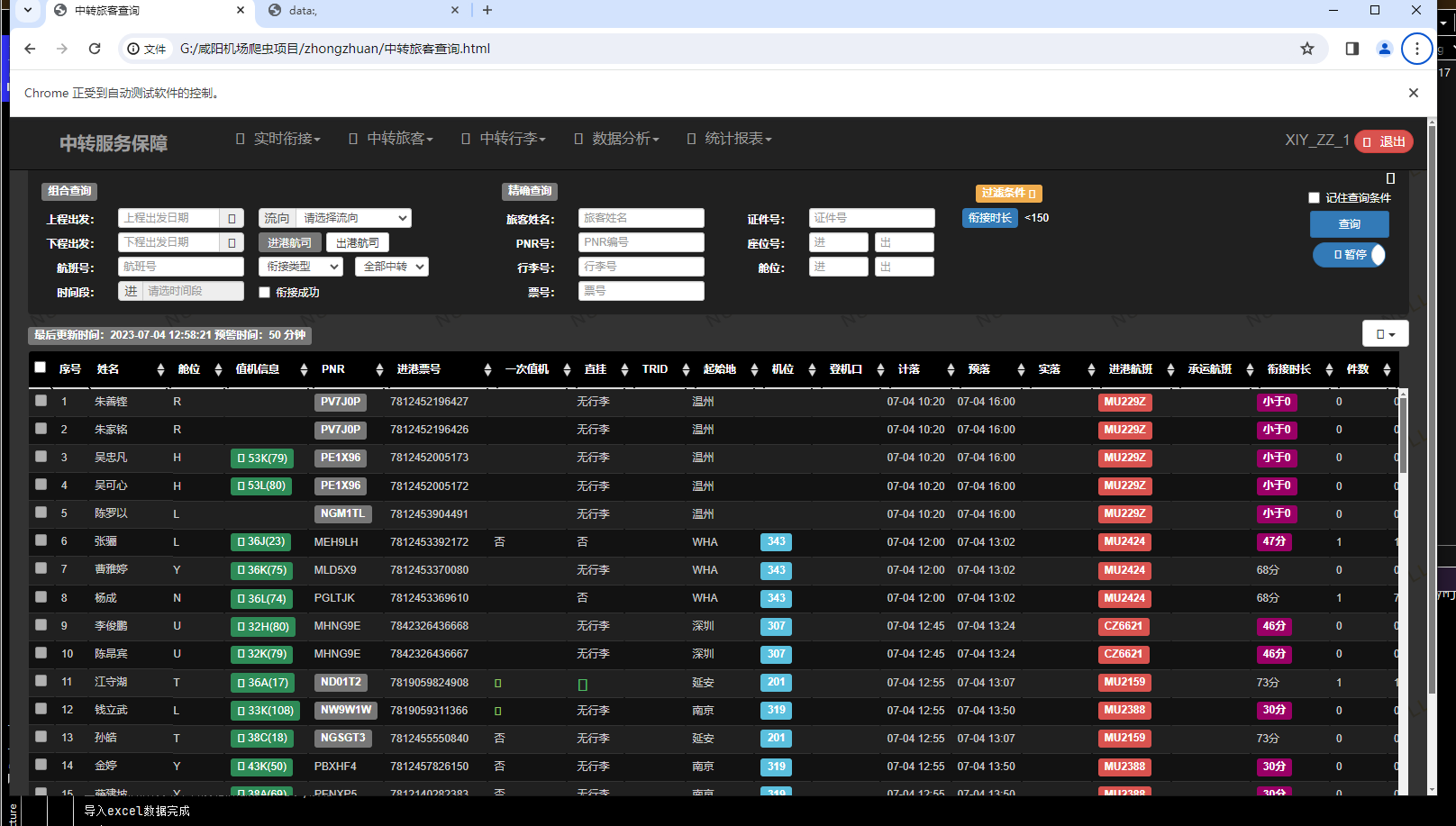Click the PNR编号 input field

click(642, 242)
